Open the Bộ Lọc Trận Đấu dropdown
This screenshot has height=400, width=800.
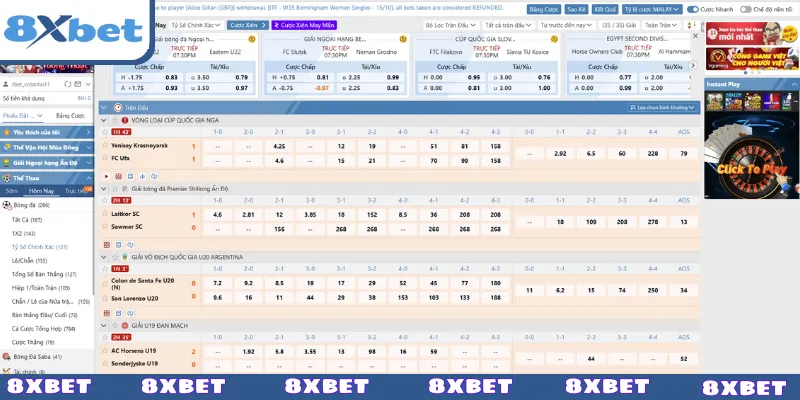click(451, 25)
